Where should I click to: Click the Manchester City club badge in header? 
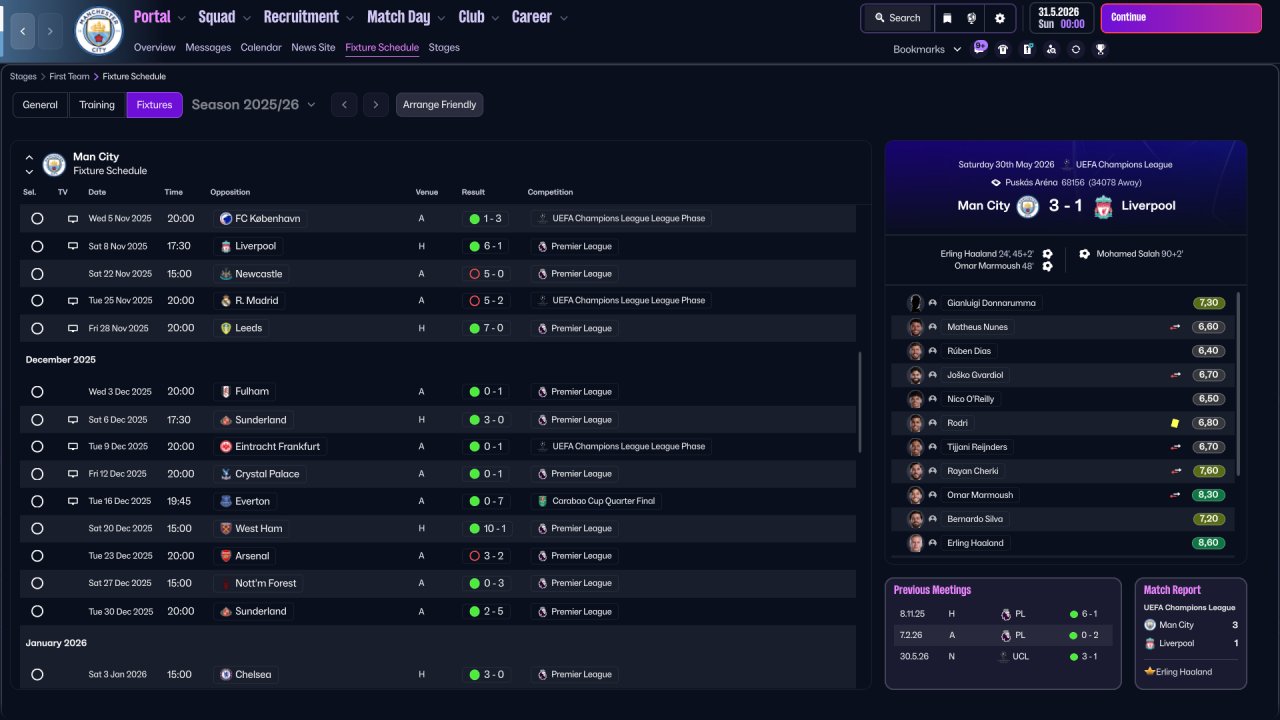pos(99,31)
